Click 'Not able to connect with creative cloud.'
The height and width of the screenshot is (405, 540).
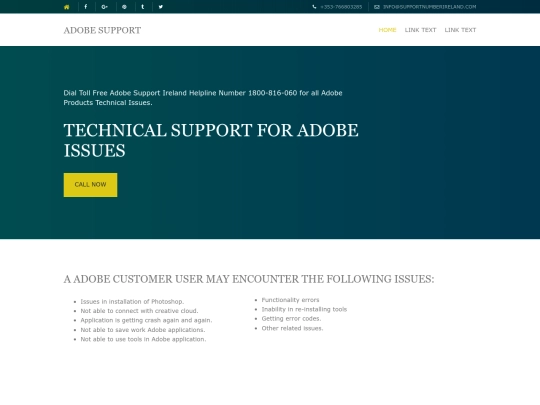click(139, 311)
